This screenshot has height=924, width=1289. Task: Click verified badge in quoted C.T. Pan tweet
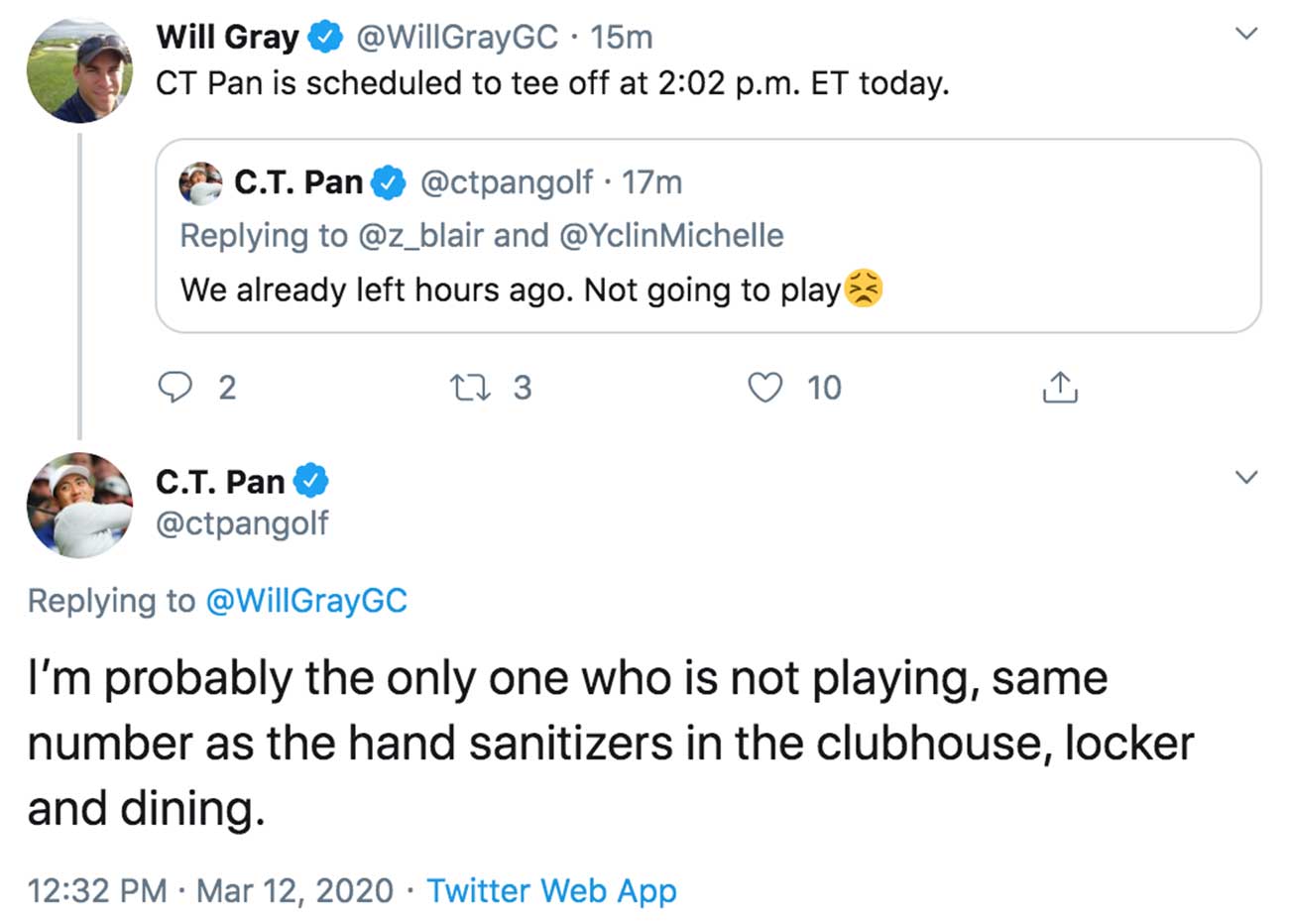(388, 182)
